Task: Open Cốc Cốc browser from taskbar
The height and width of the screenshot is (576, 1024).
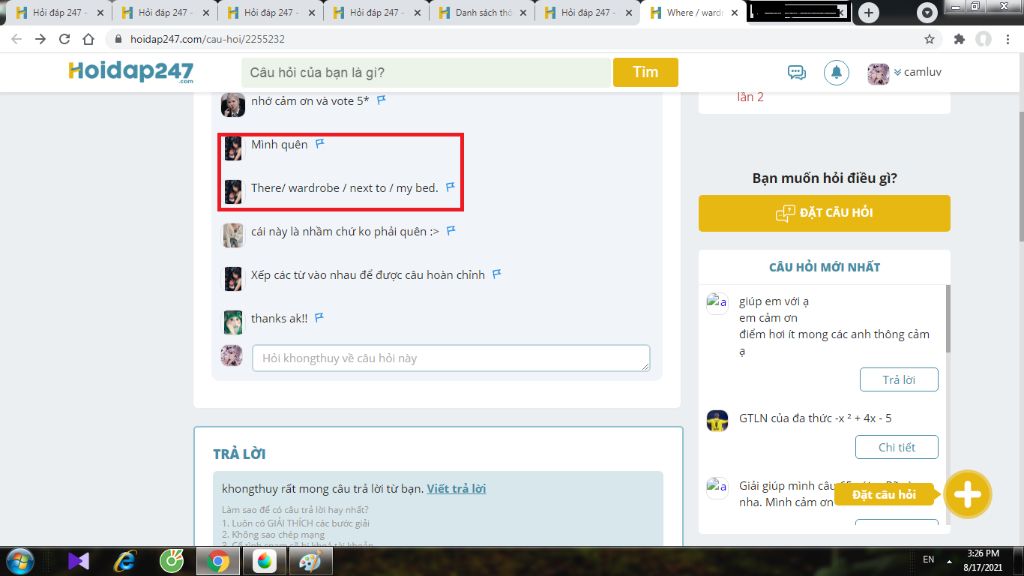Action: coord(172,561)
